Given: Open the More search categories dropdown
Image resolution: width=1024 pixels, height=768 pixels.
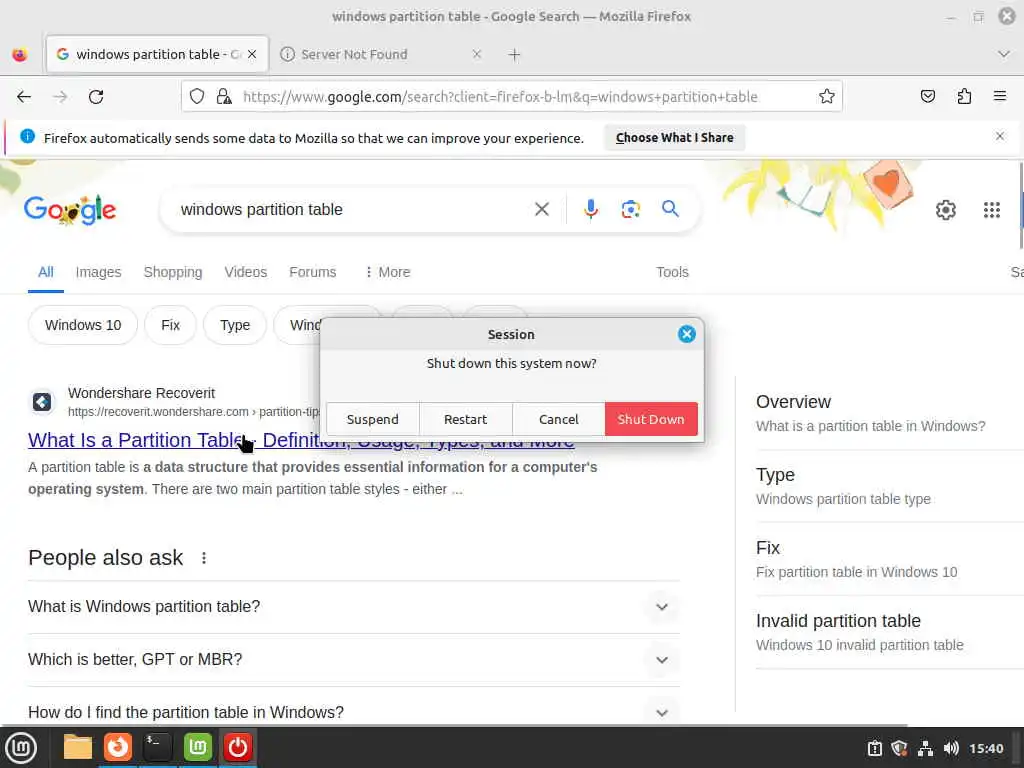Looking at the screenshot, I should point(387,272).
